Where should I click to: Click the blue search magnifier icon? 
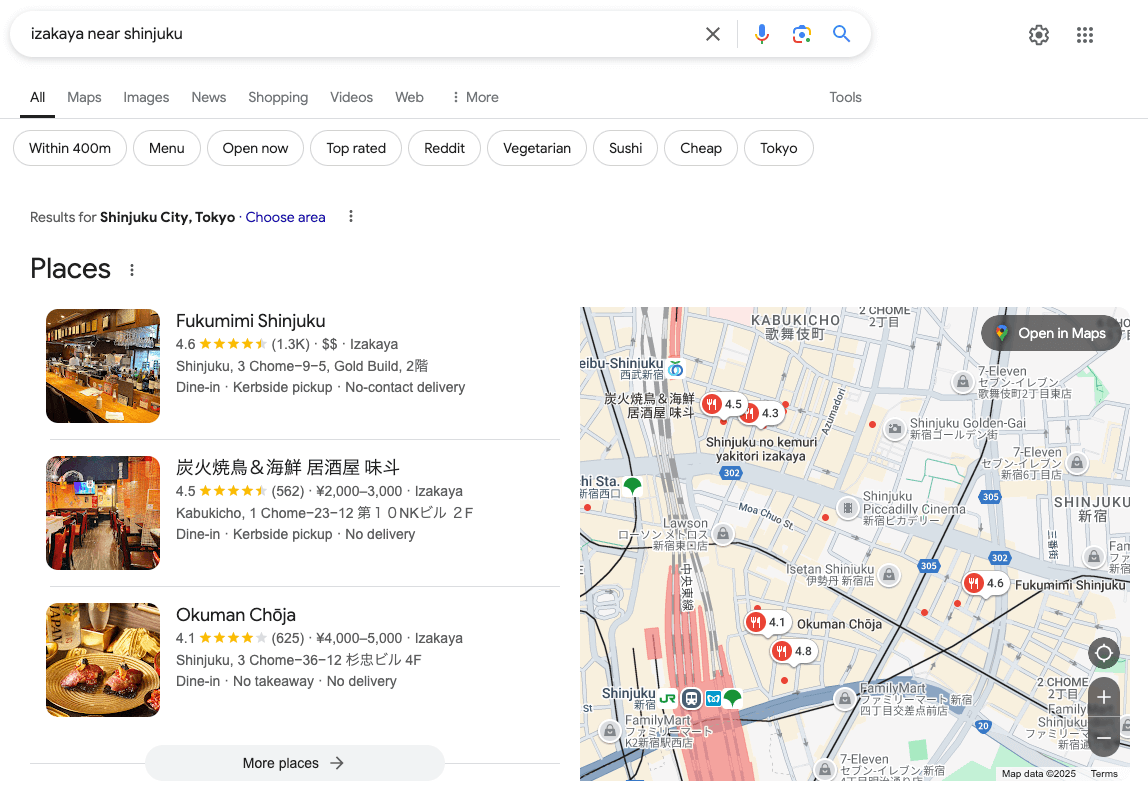click(x=841, y=34)
